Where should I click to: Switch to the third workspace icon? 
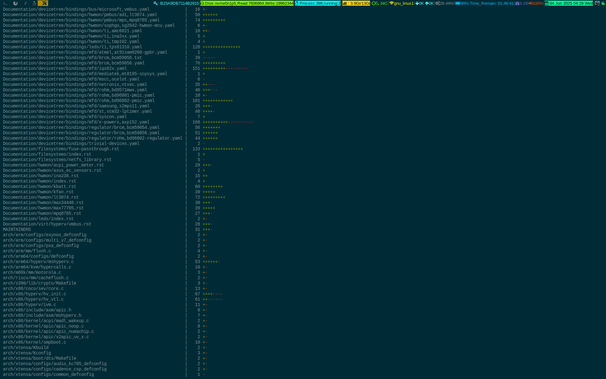(x=26, y=3)
